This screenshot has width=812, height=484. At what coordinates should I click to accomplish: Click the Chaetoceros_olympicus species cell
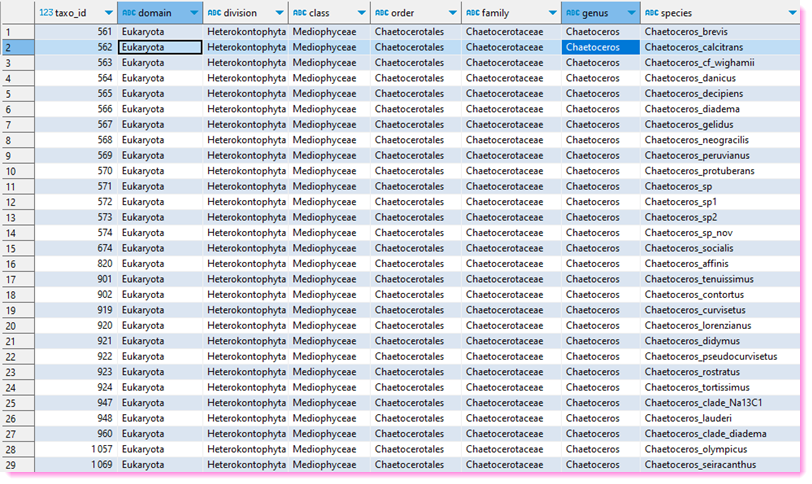(696, 449)
